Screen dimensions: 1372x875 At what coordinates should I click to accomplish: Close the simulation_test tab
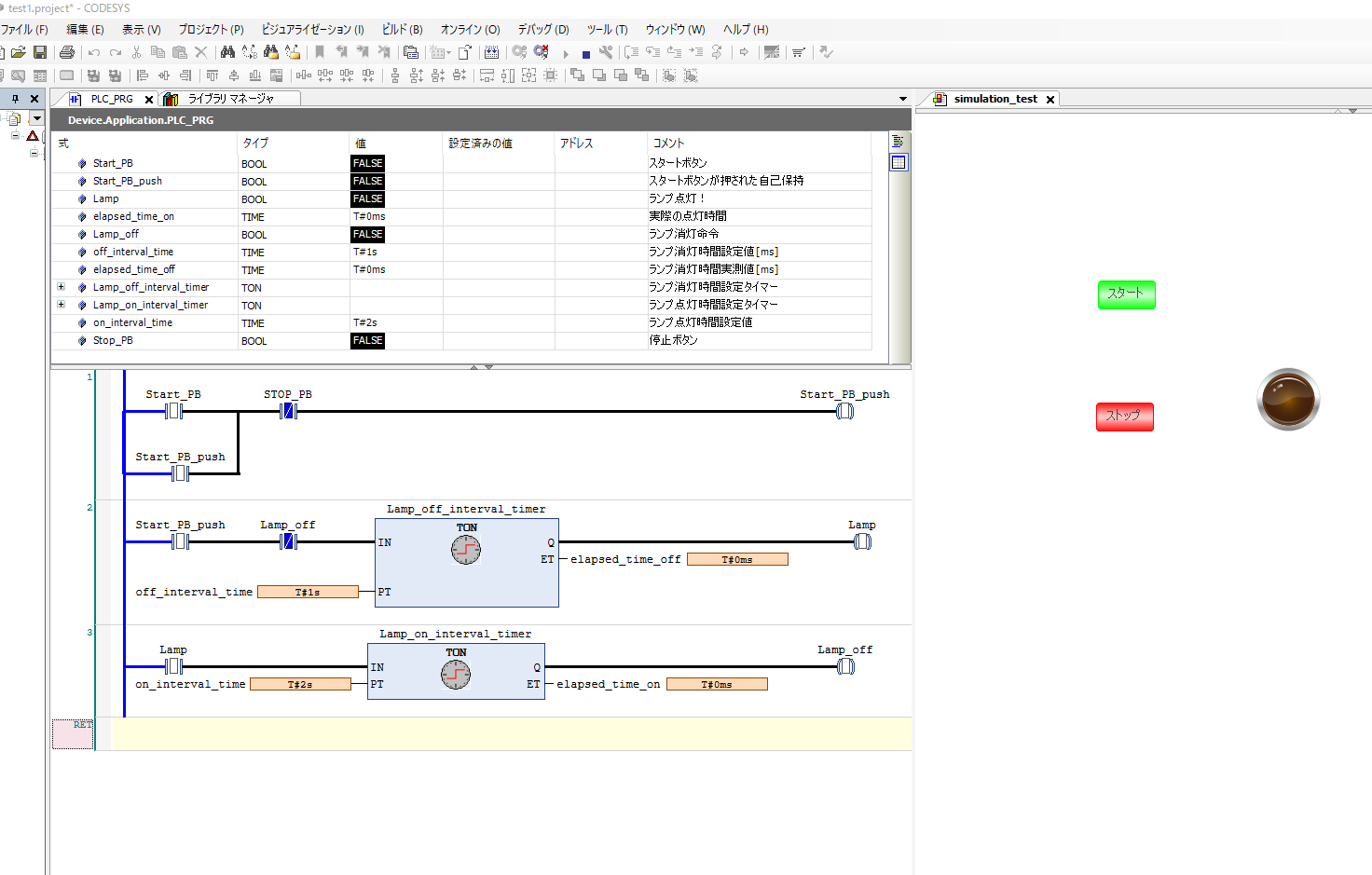click(1050, 100)
